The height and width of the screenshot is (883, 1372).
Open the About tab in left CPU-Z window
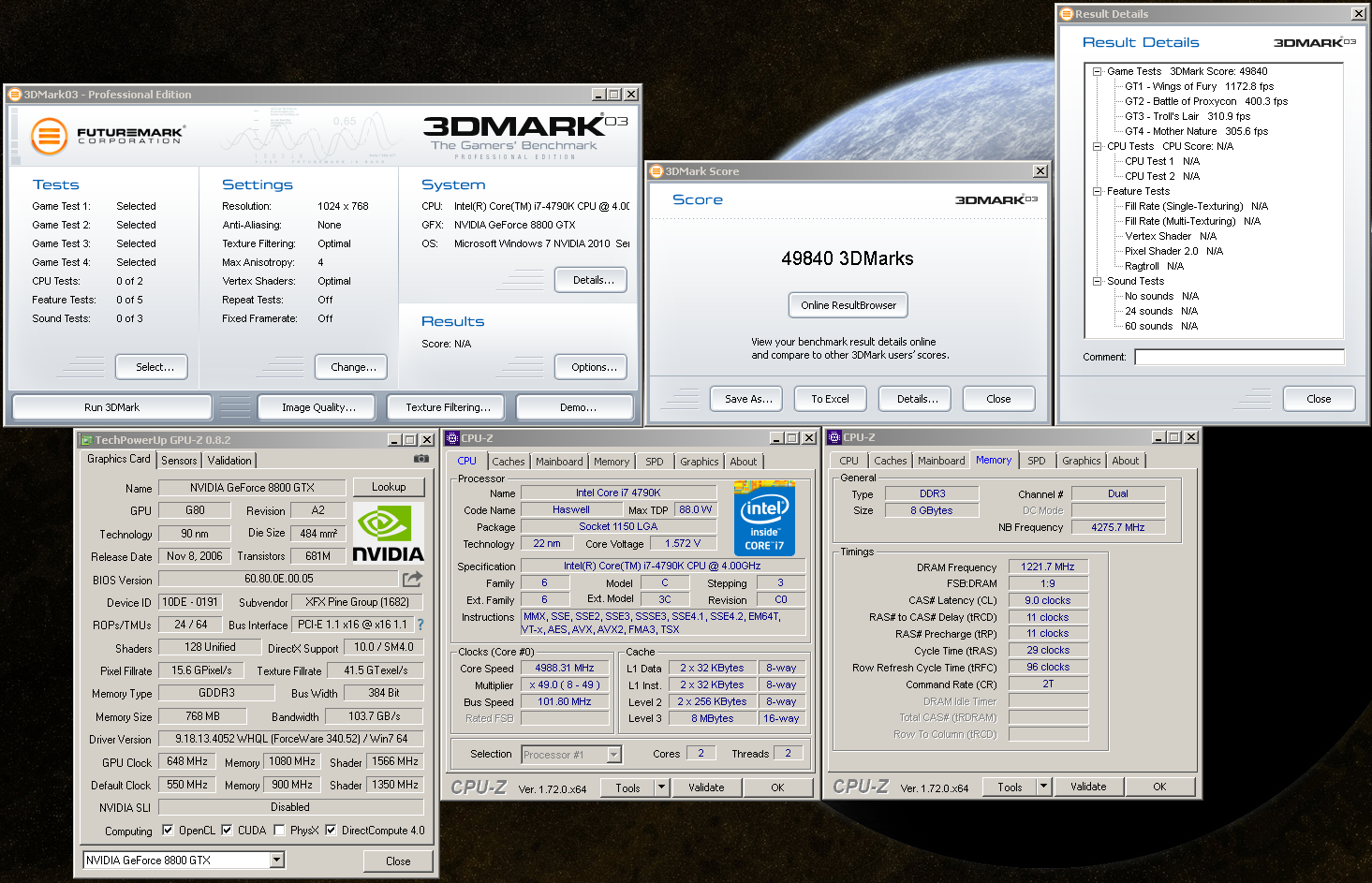(x=744, y=462)
